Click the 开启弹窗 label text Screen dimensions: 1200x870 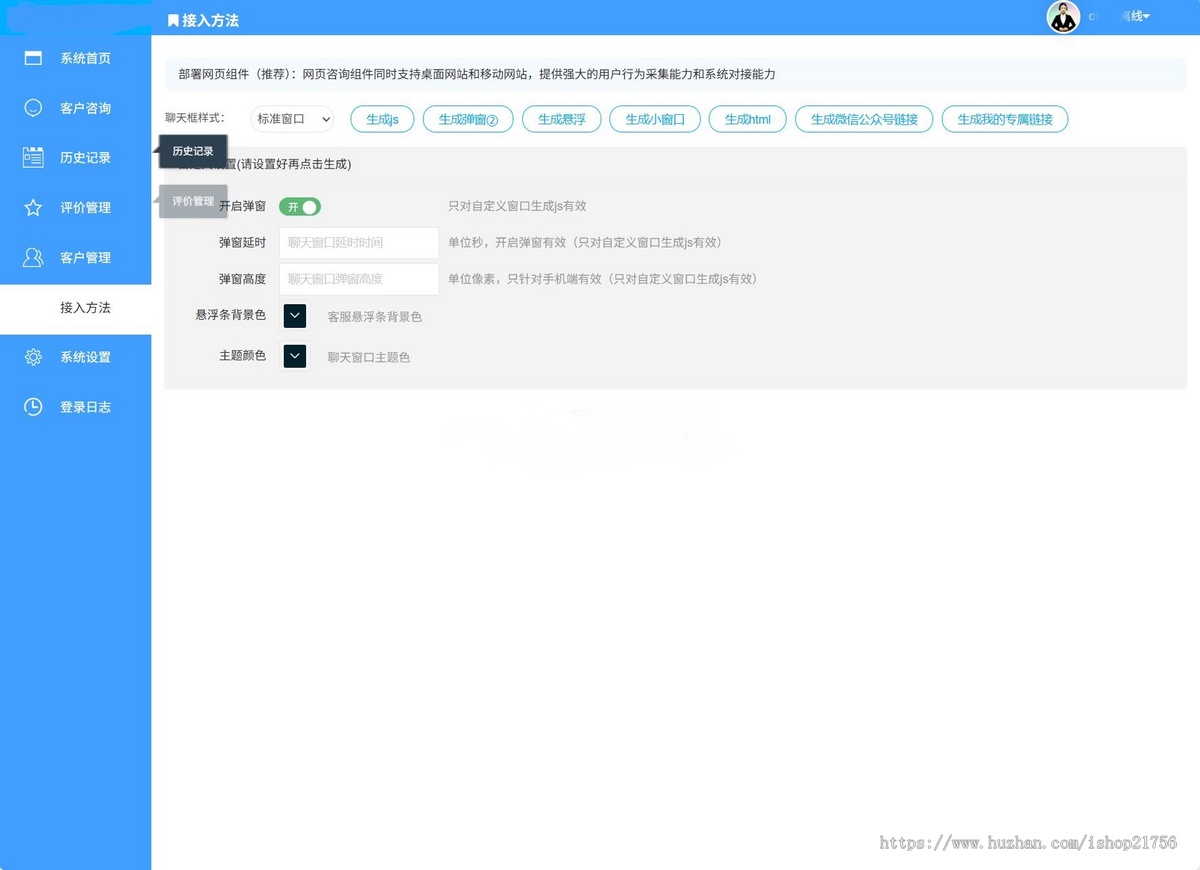pos(242,206)
